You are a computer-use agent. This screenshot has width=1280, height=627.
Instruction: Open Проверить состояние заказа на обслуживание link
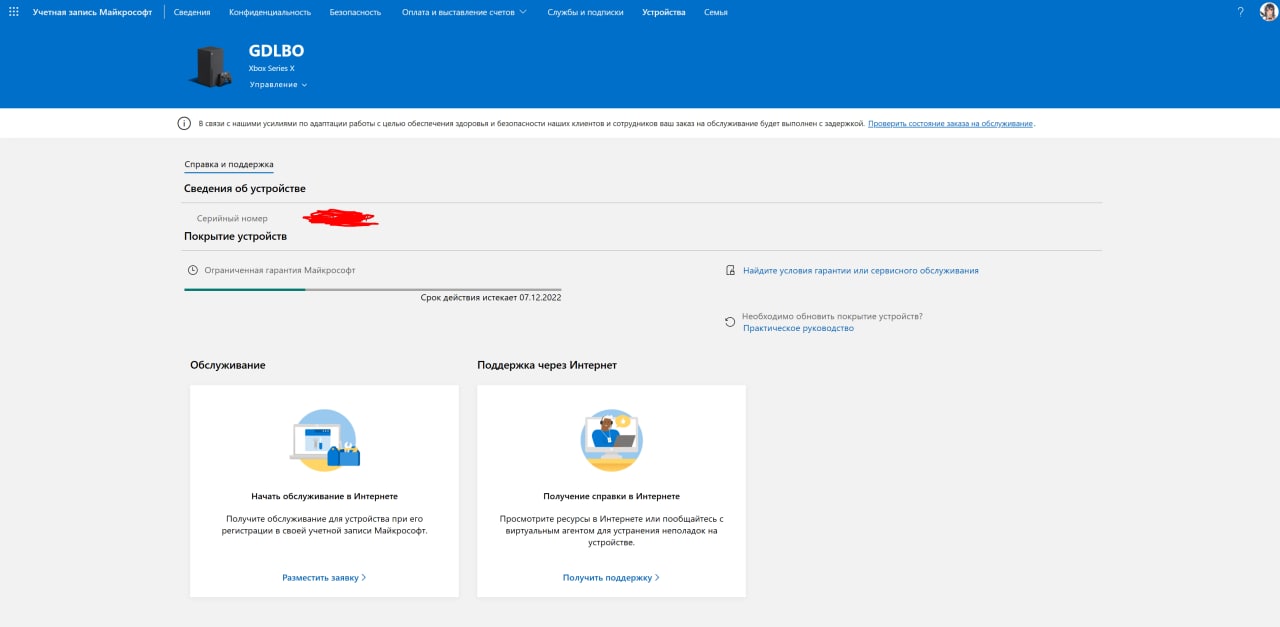pyautogui.click(x=951, y=123)
